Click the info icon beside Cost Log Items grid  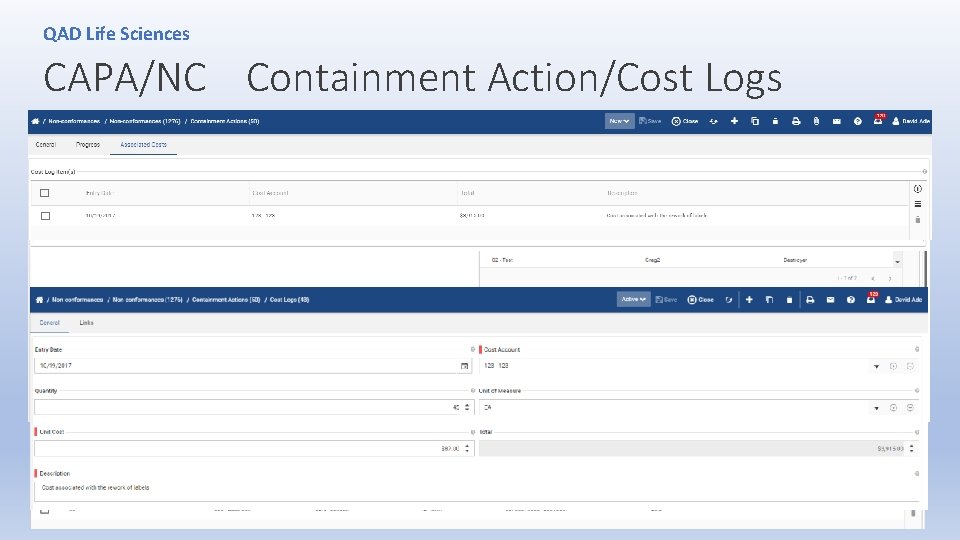pyautogui.click(x=918, y=189)
